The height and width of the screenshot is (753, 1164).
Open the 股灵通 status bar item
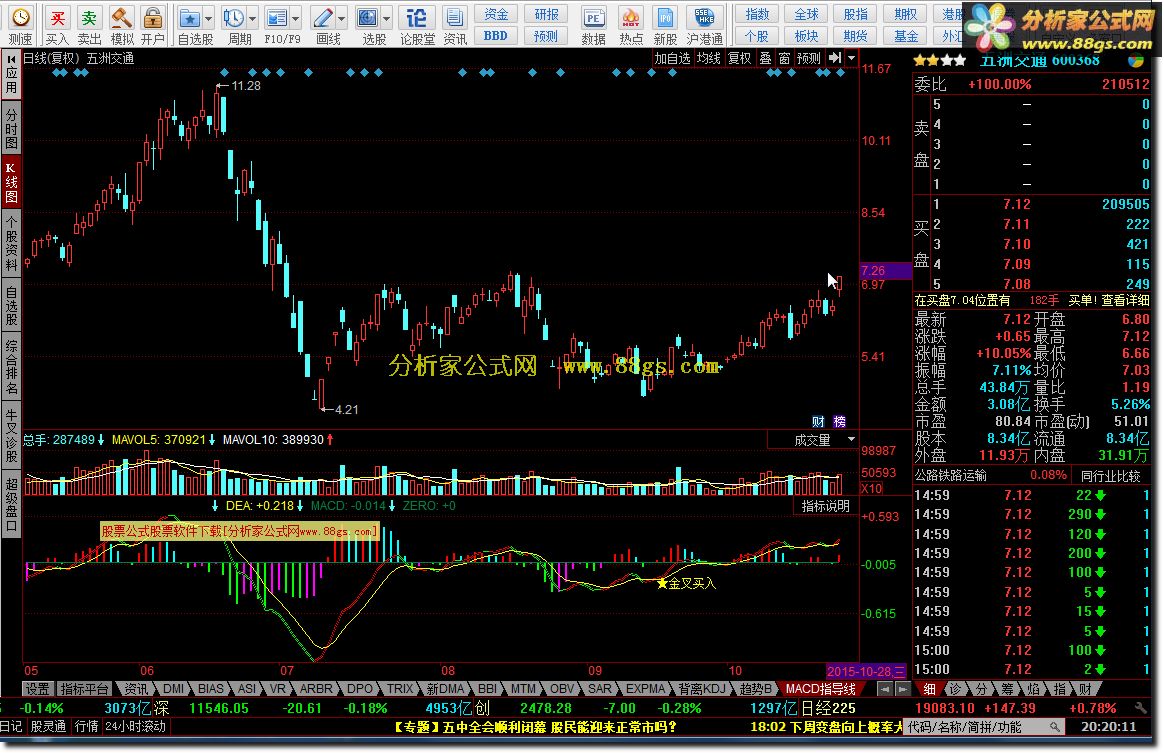(x=48, y=726)
